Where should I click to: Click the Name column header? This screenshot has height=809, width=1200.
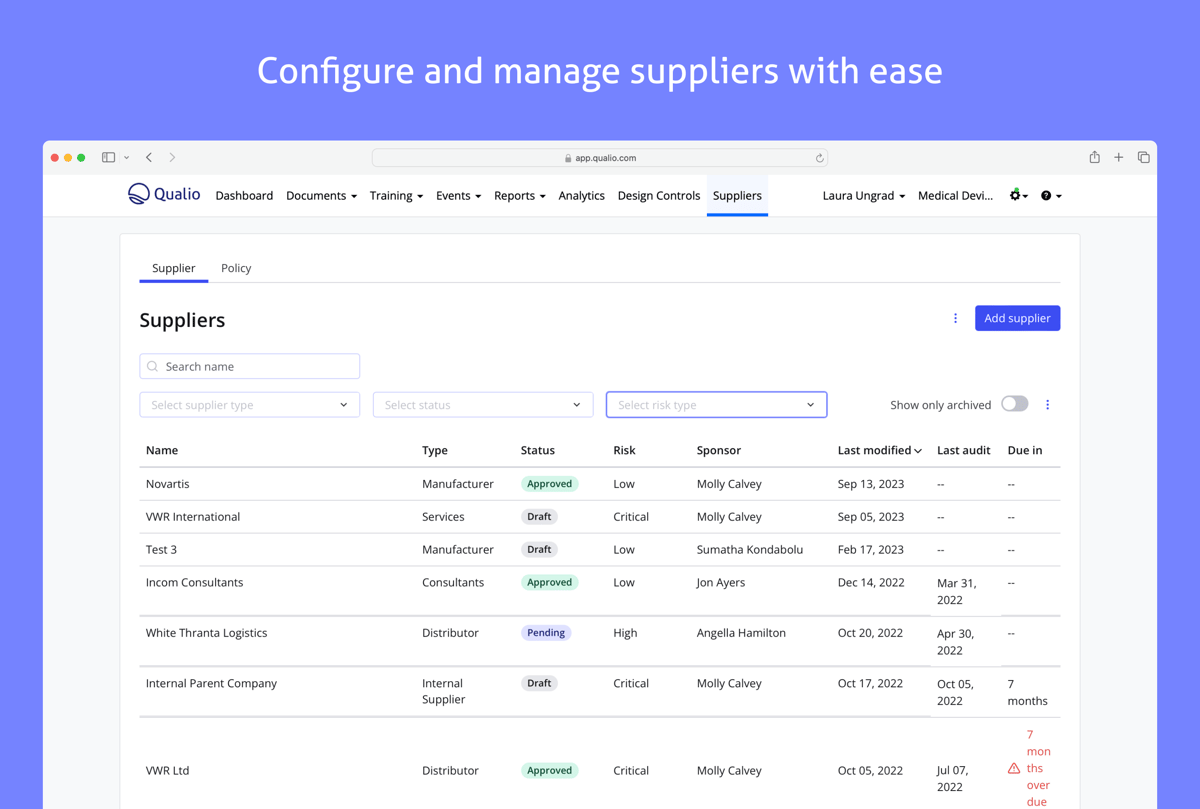pyautogui.click(x=162, y=451)
